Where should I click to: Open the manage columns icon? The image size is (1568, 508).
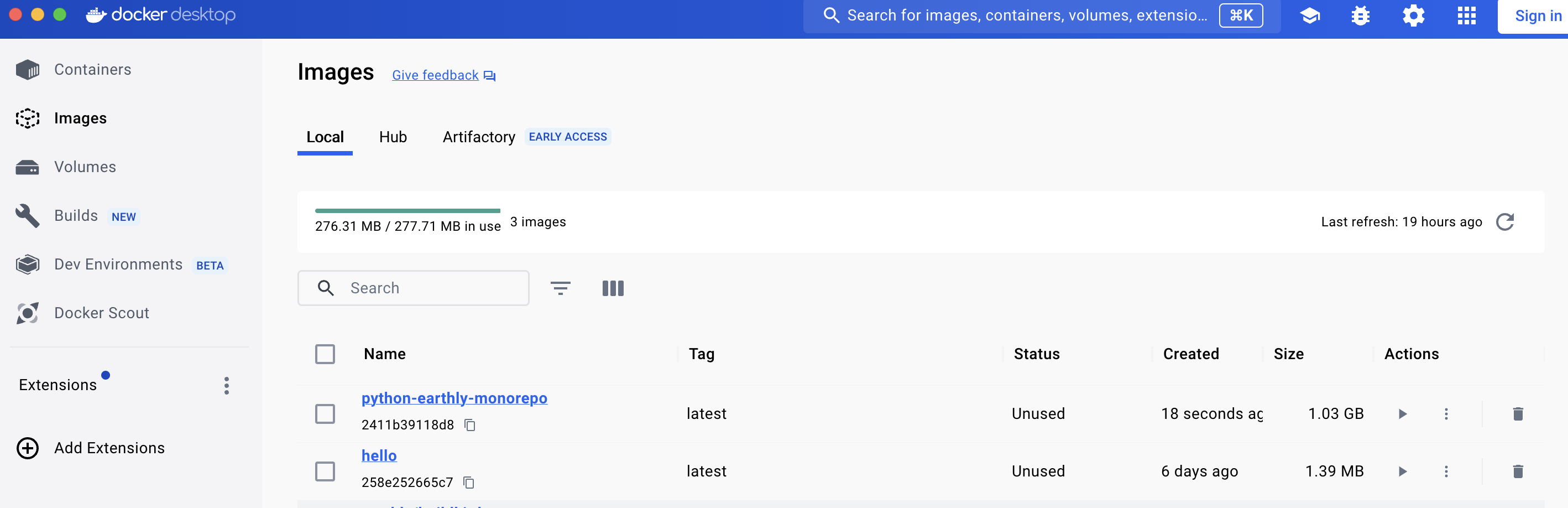[x=613, y=288]
